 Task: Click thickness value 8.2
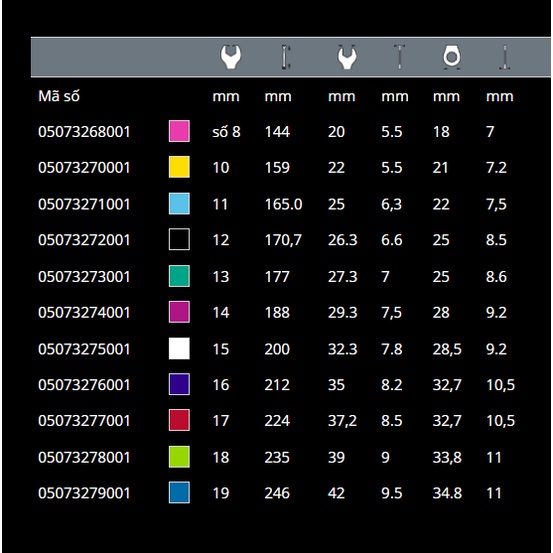(391, 385)
